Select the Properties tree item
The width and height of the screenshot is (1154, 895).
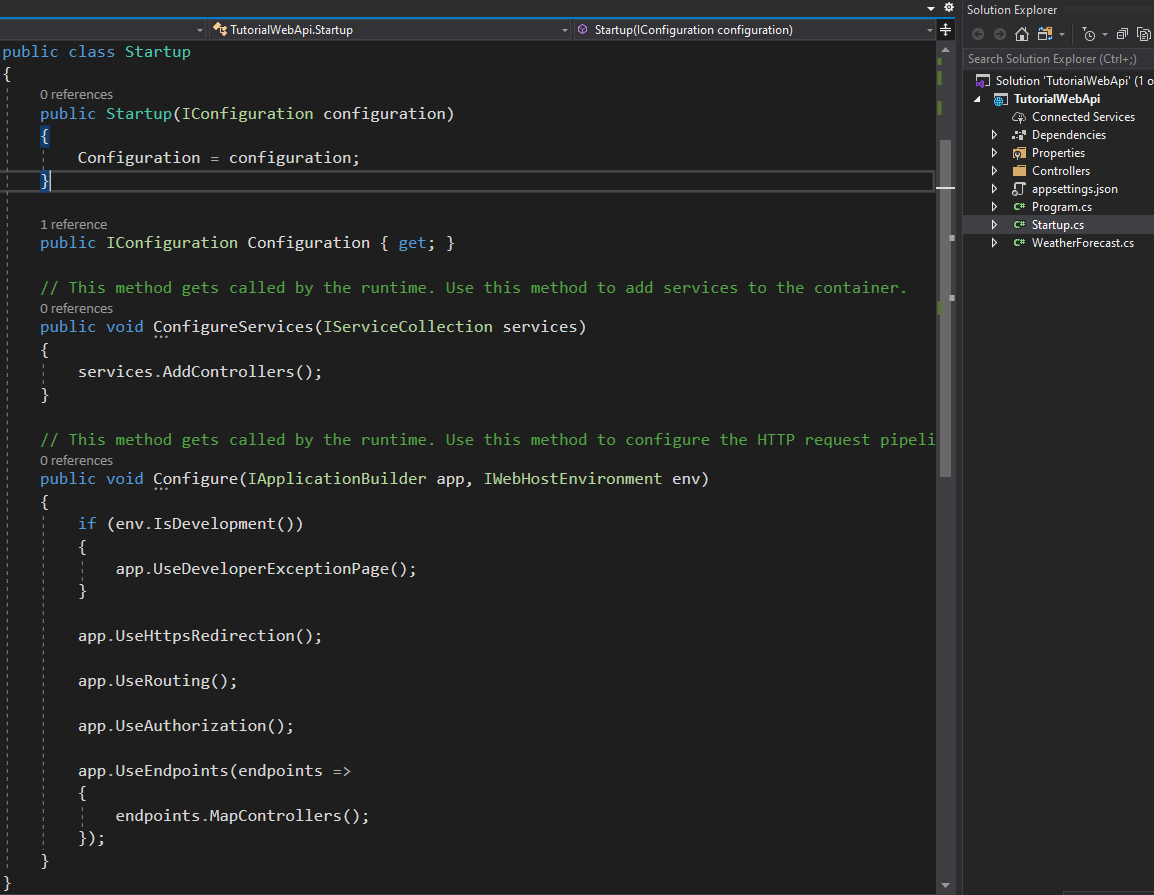coord(1058,153)
